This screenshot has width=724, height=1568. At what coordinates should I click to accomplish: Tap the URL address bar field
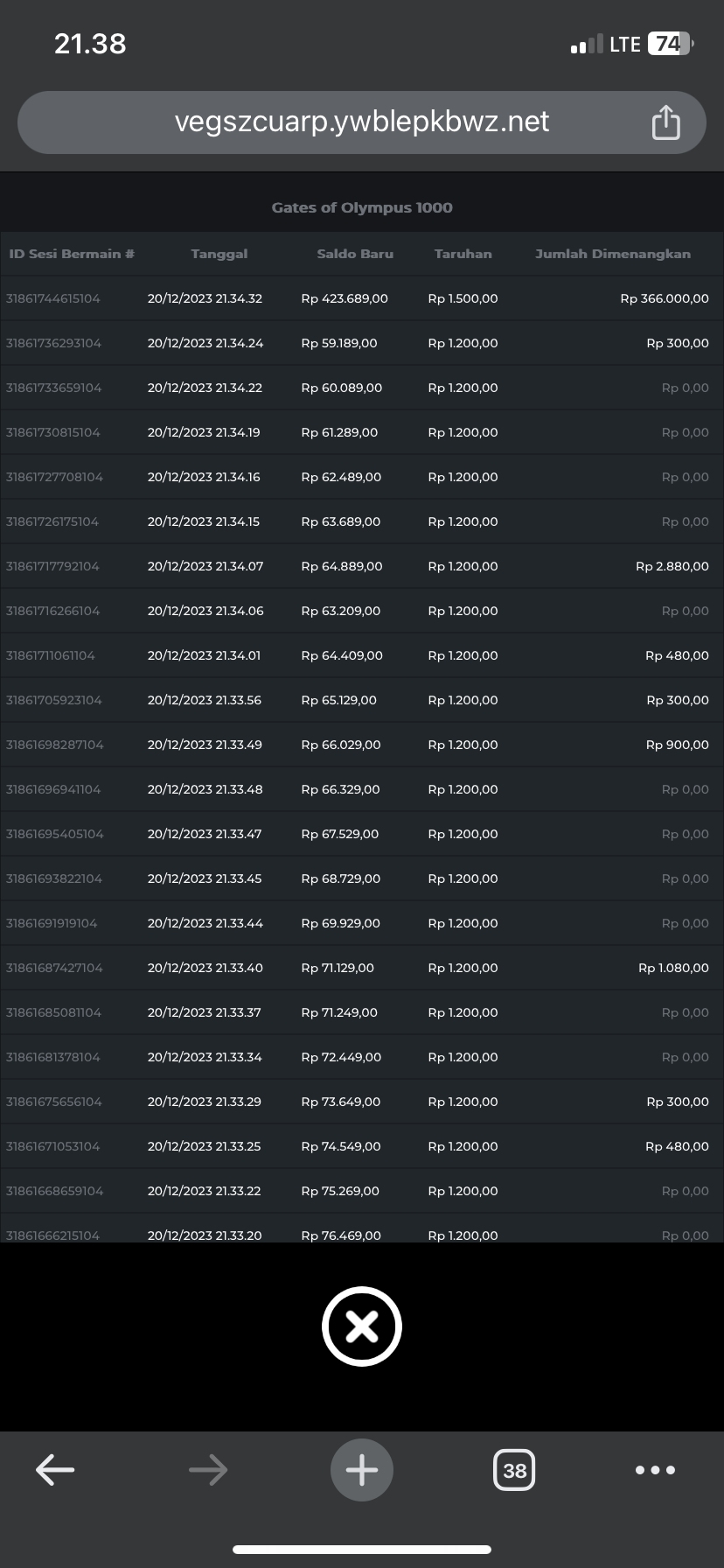point(361,122)
